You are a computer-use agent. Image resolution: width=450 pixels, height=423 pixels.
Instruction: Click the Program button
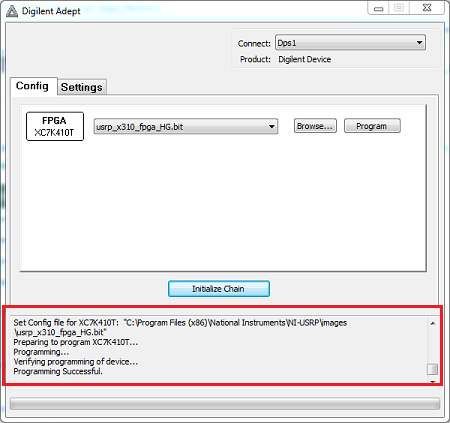[x=372, y=126]
